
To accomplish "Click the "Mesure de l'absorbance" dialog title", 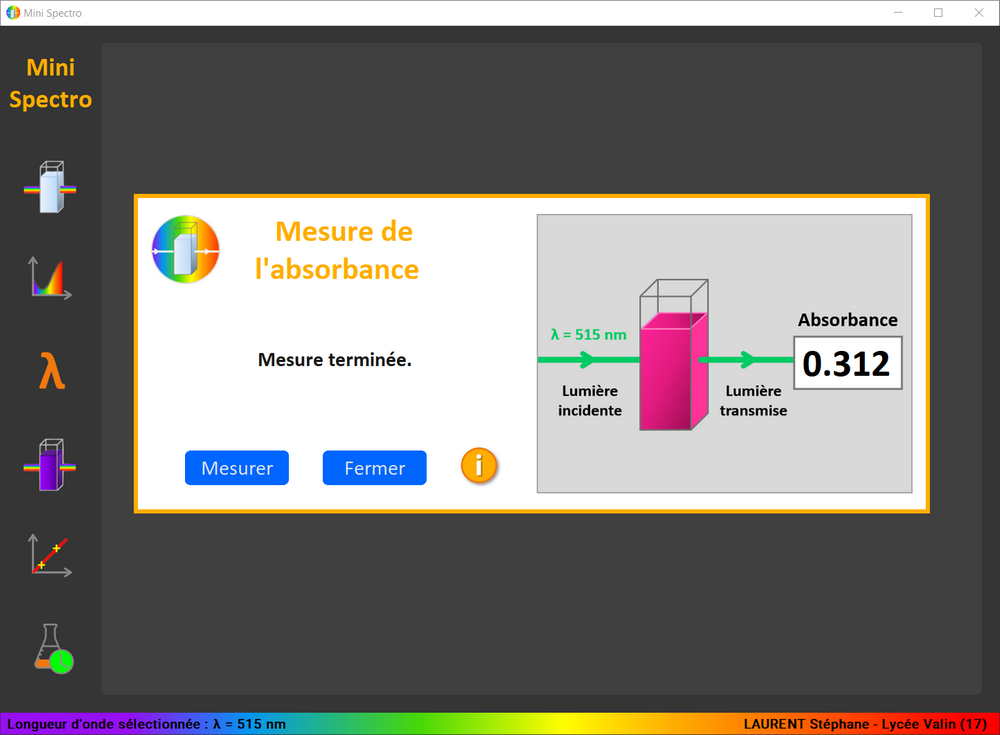I will pos(337,250).
